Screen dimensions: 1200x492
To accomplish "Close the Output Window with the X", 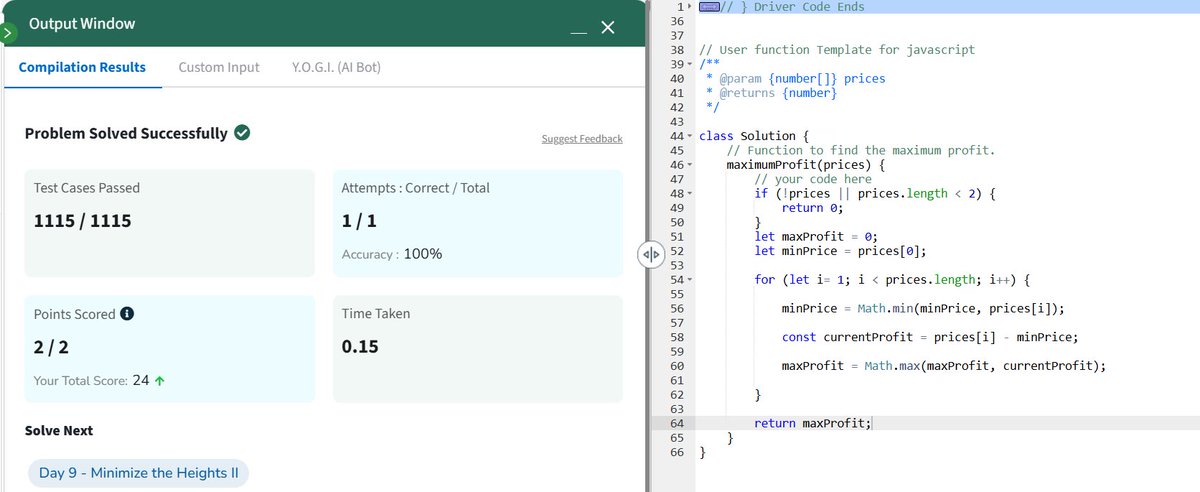I will point(607,27).
